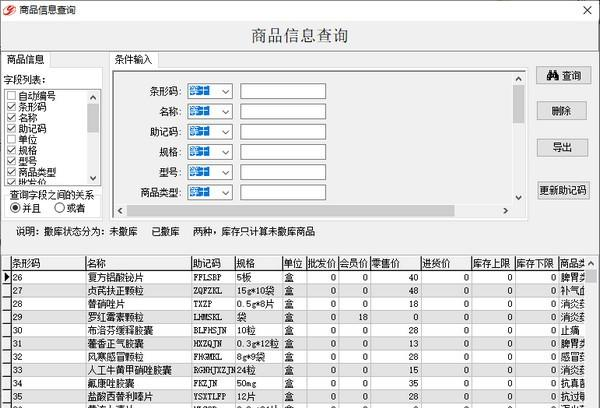Image resolution: width=600 pixels, height=408 pixels.
Task: Toggle the 自动编号 field checkbox
Action: coord(11,96)
